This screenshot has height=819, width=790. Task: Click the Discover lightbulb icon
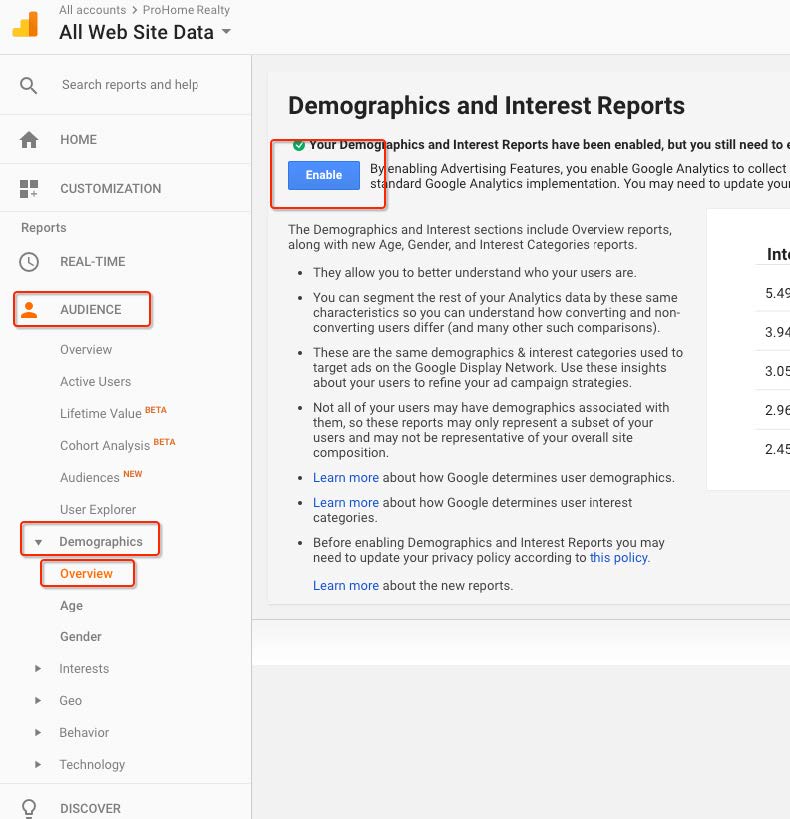29,808
